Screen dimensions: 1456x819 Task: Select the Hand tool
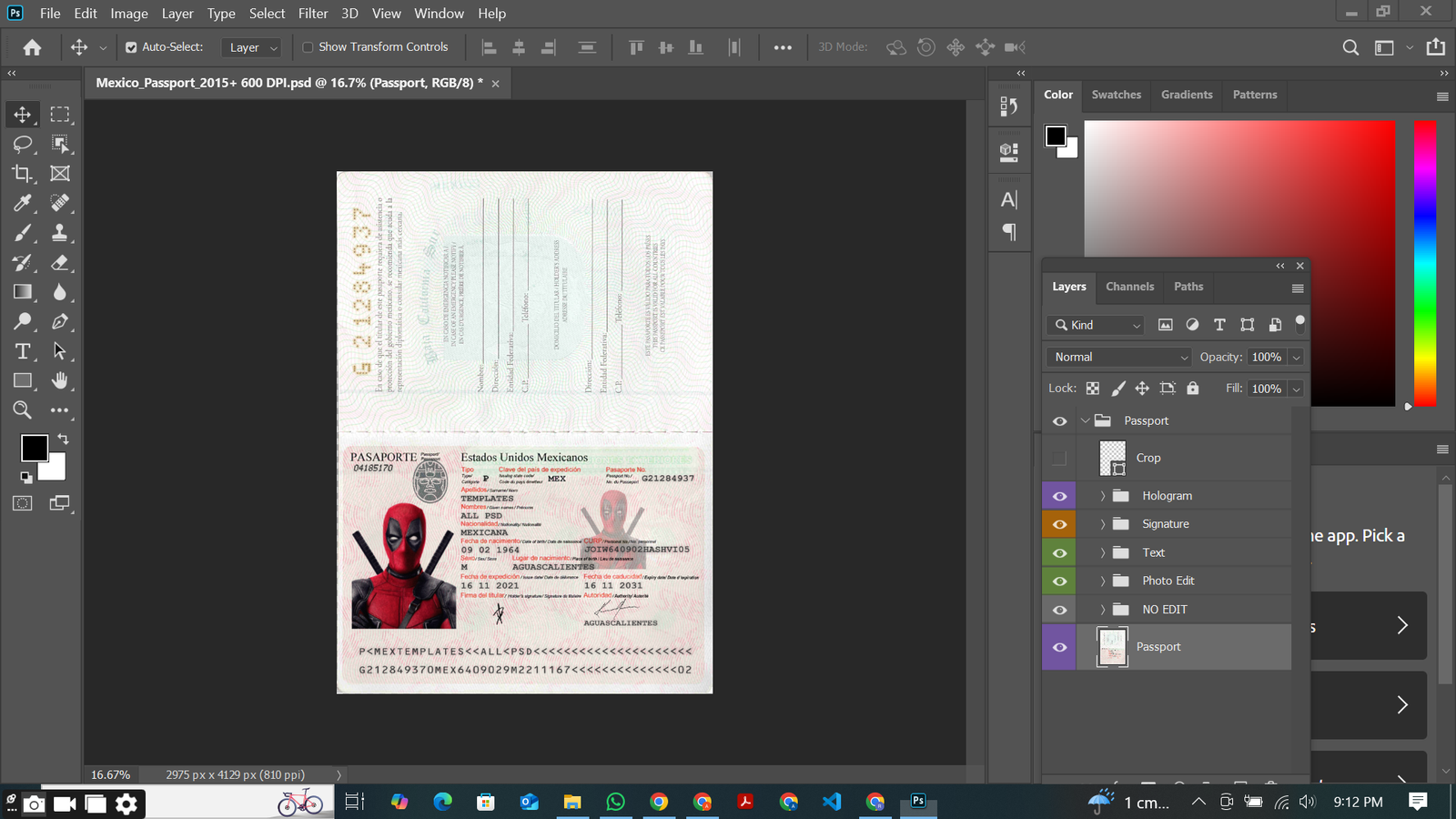point(60,380)
